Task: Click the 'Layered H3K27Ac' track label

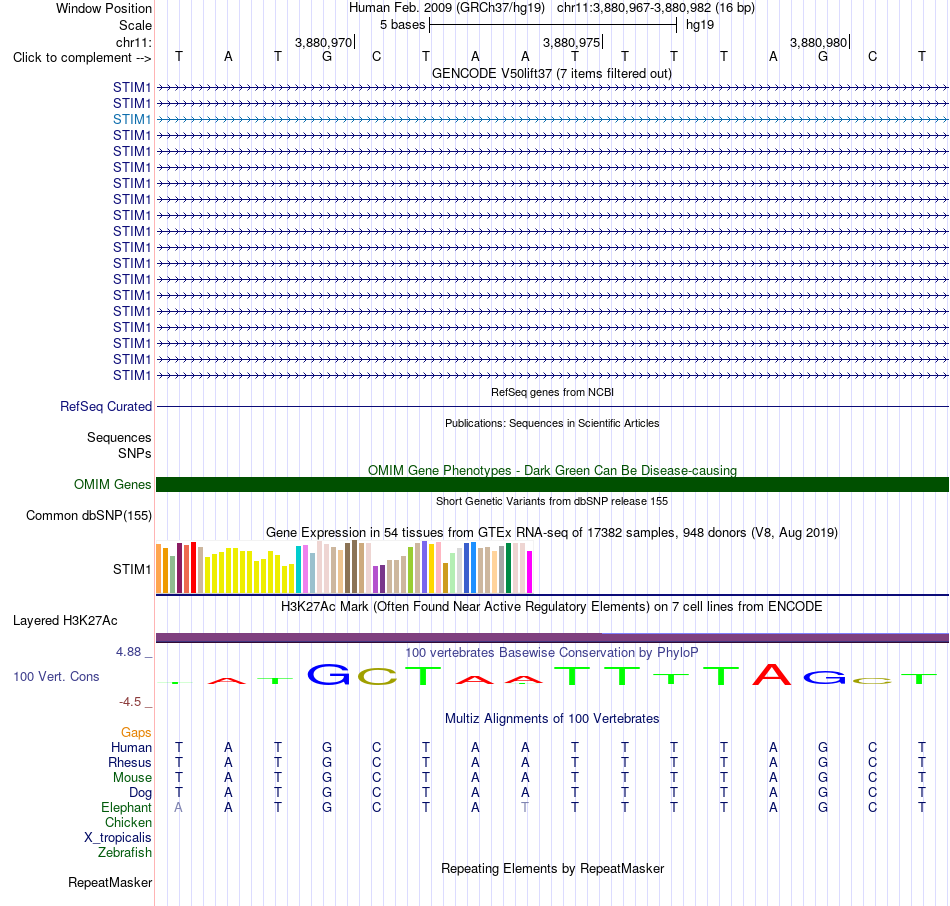Action: [65, 621]
